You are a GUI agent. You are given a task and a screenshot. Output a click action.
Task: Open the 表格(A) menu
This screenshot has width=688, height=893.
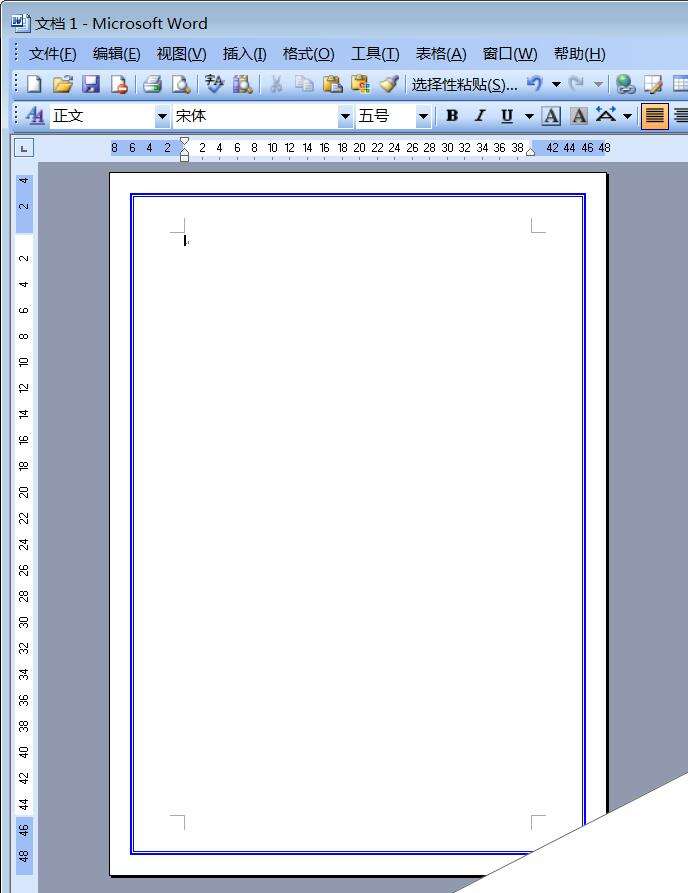(441, 54)
